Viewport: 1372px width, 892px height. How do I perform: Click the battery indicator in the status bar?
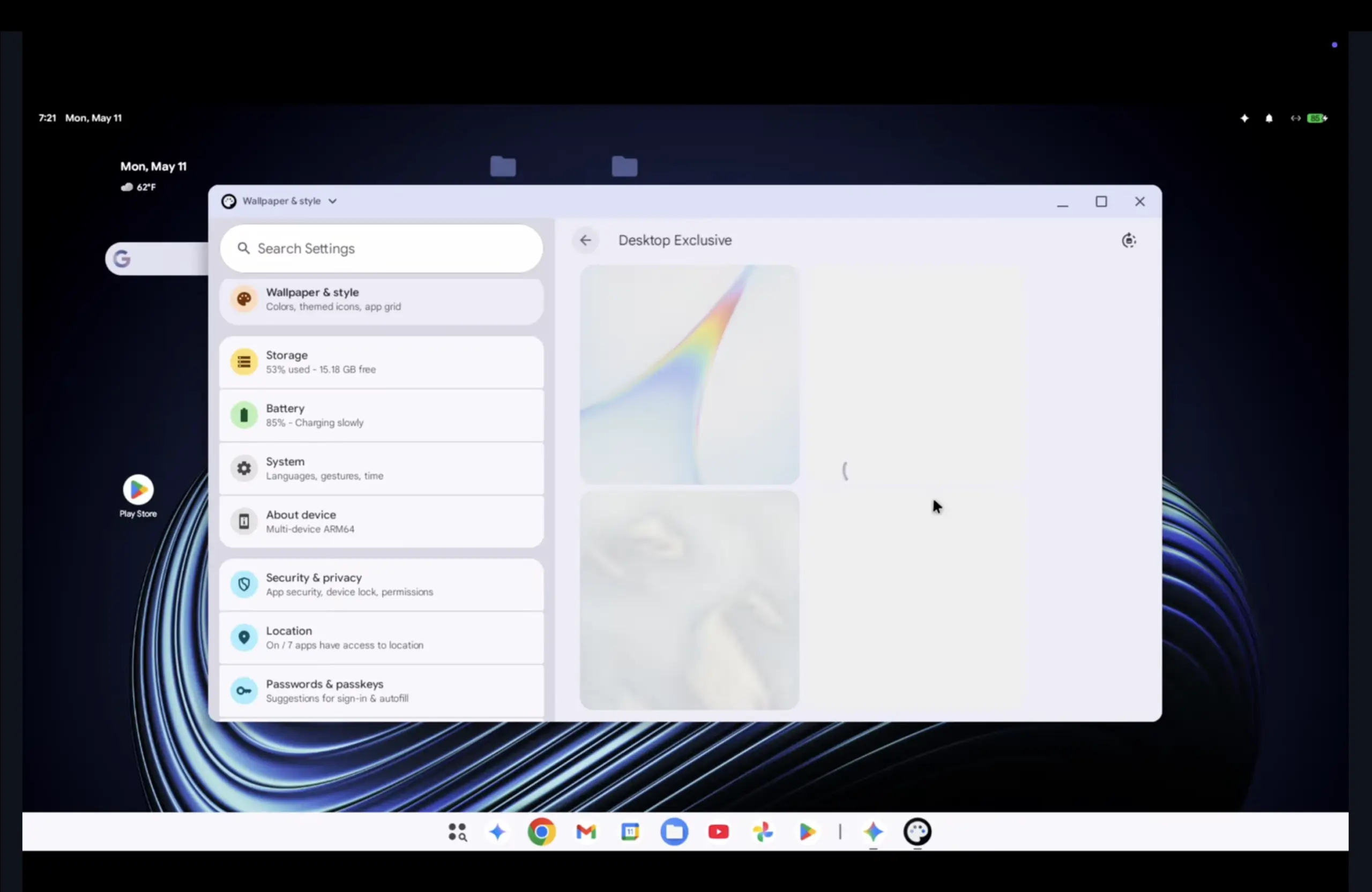[1317, 118]
